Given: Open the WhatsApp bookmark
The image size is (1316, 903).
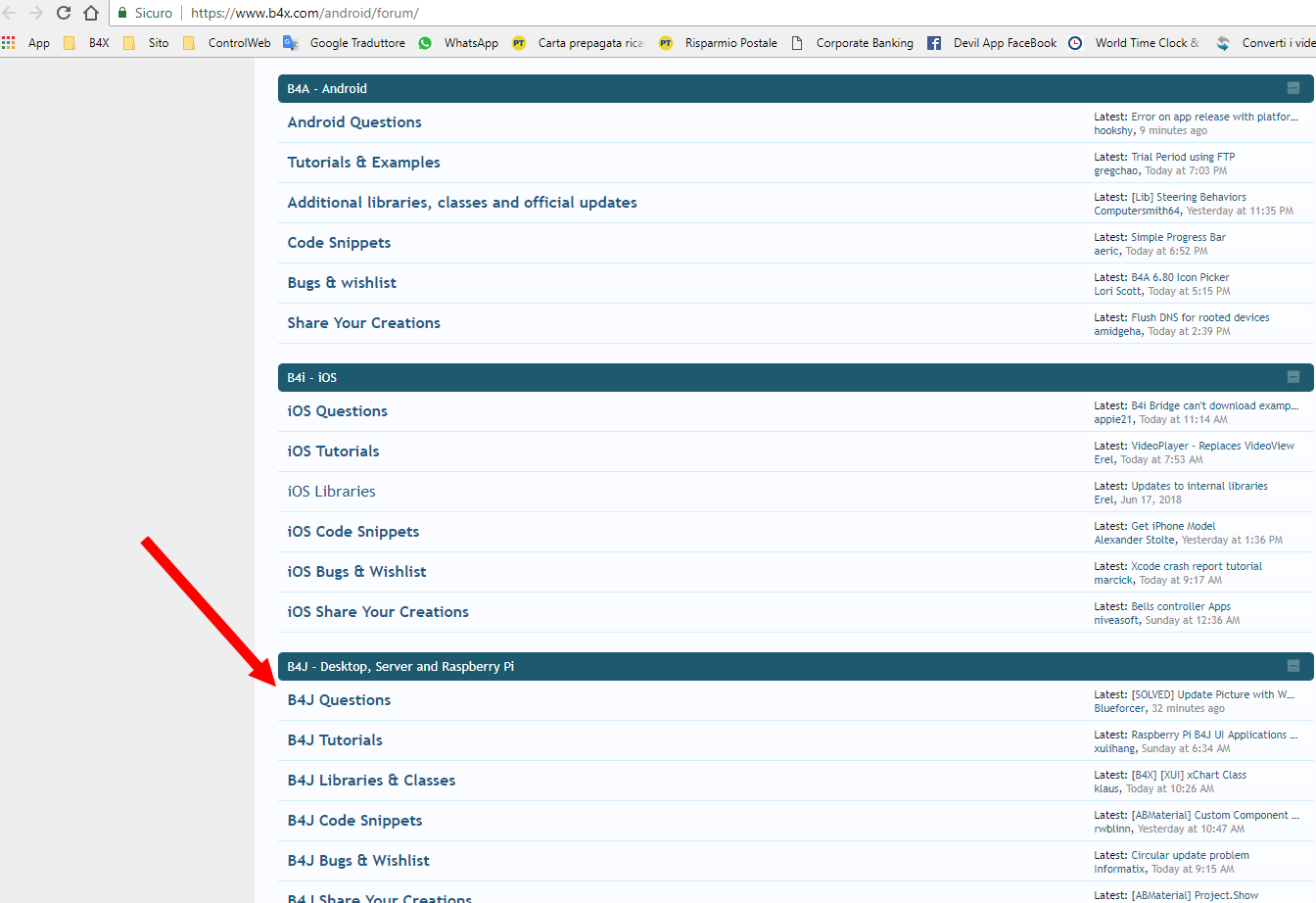Looking at the screenshot, I should [458, 43].
